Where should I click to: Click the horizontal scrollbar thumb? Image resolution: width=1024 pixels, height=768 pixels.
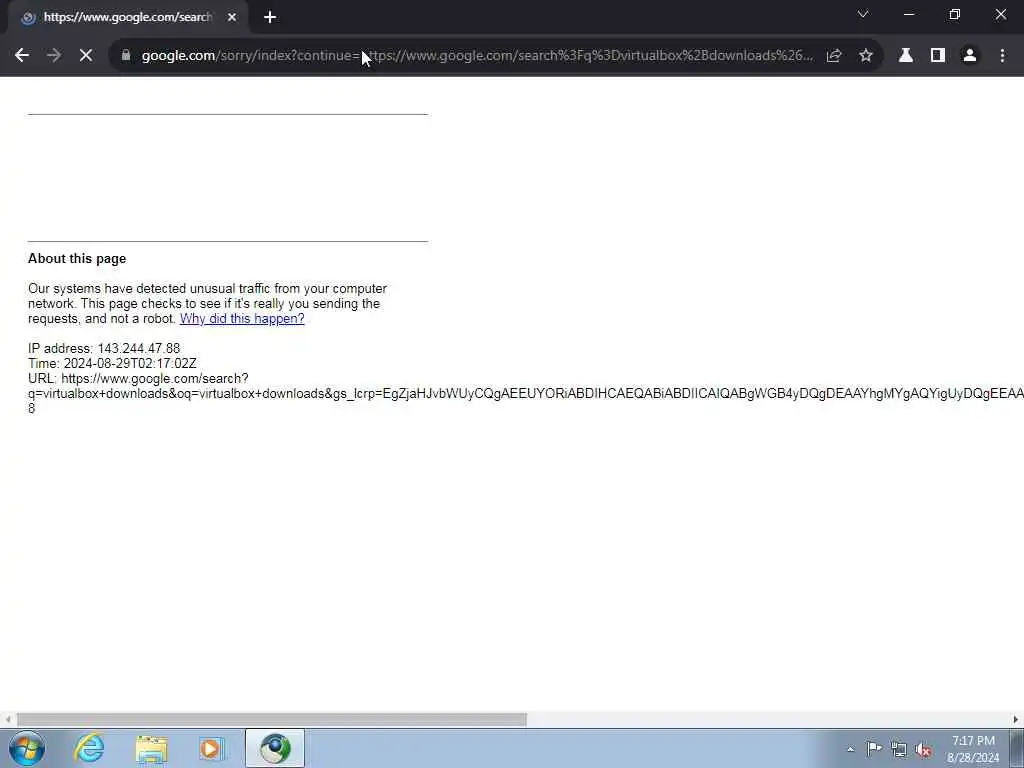272,720
